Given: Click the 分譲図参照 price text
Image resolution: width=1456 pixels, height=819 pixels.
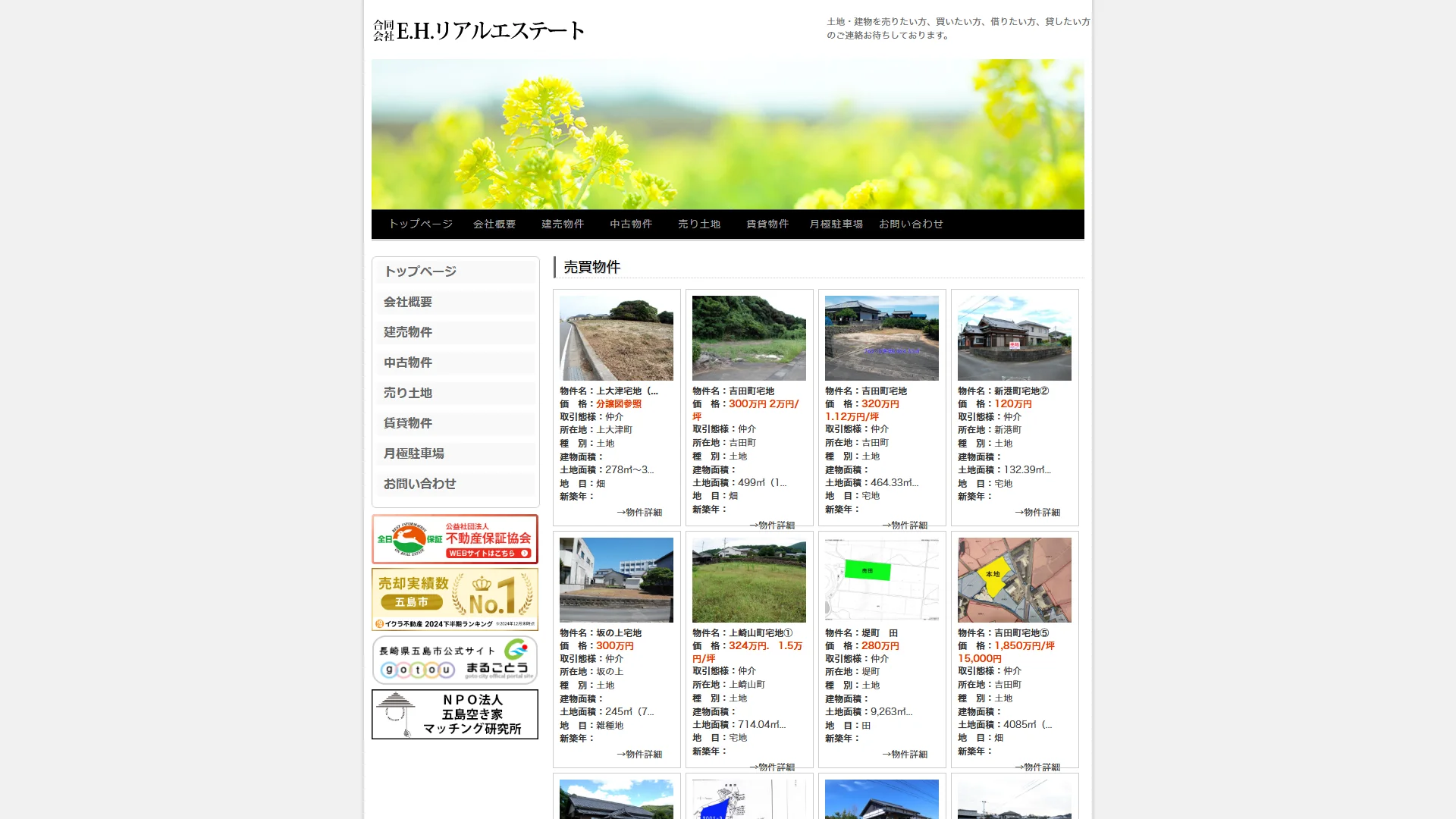Looking at the screenshot, I should [x=619, y=404].
